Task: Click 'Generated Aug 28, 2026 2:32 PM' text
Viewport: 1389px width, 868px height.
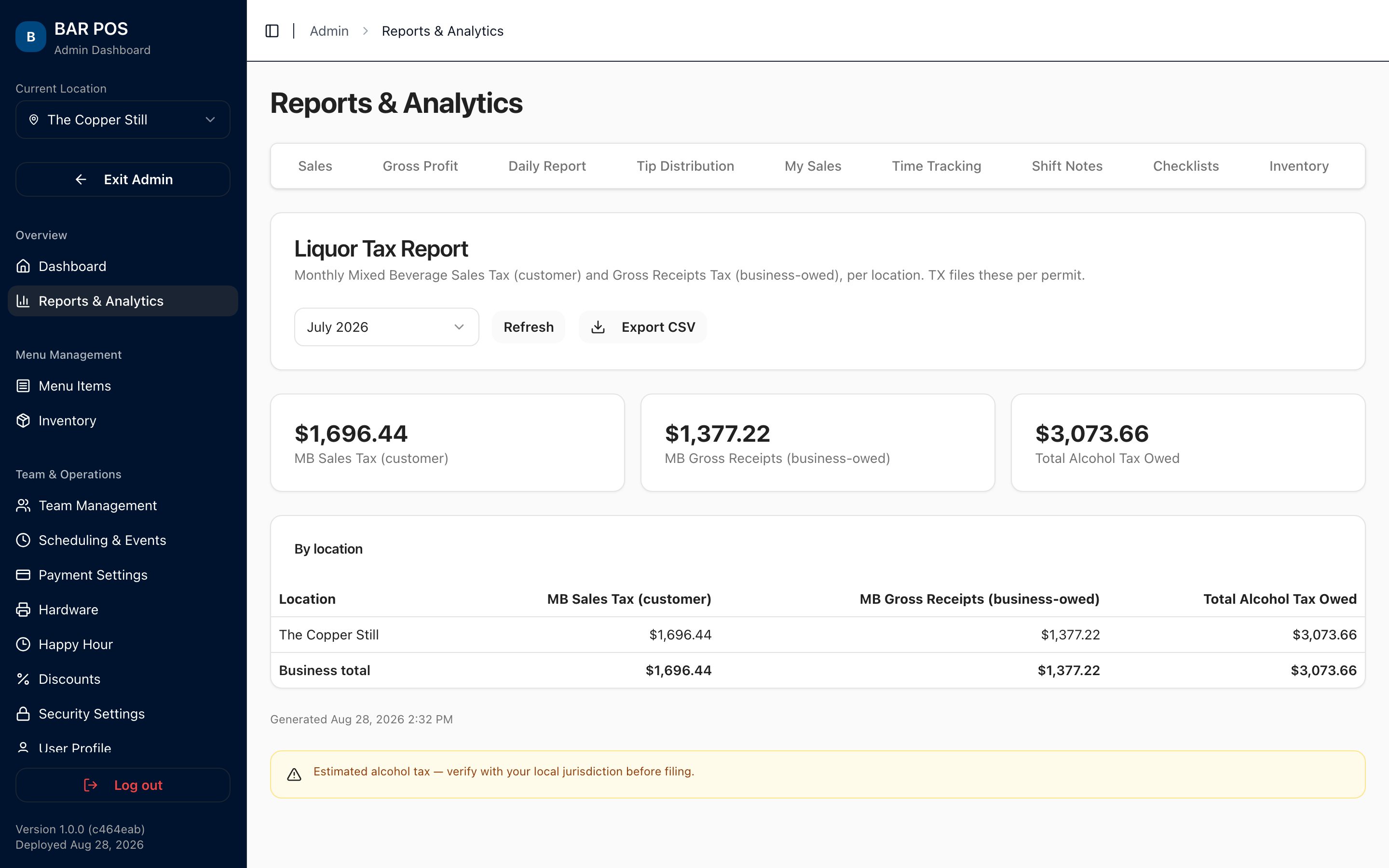Action: point(362,719)
